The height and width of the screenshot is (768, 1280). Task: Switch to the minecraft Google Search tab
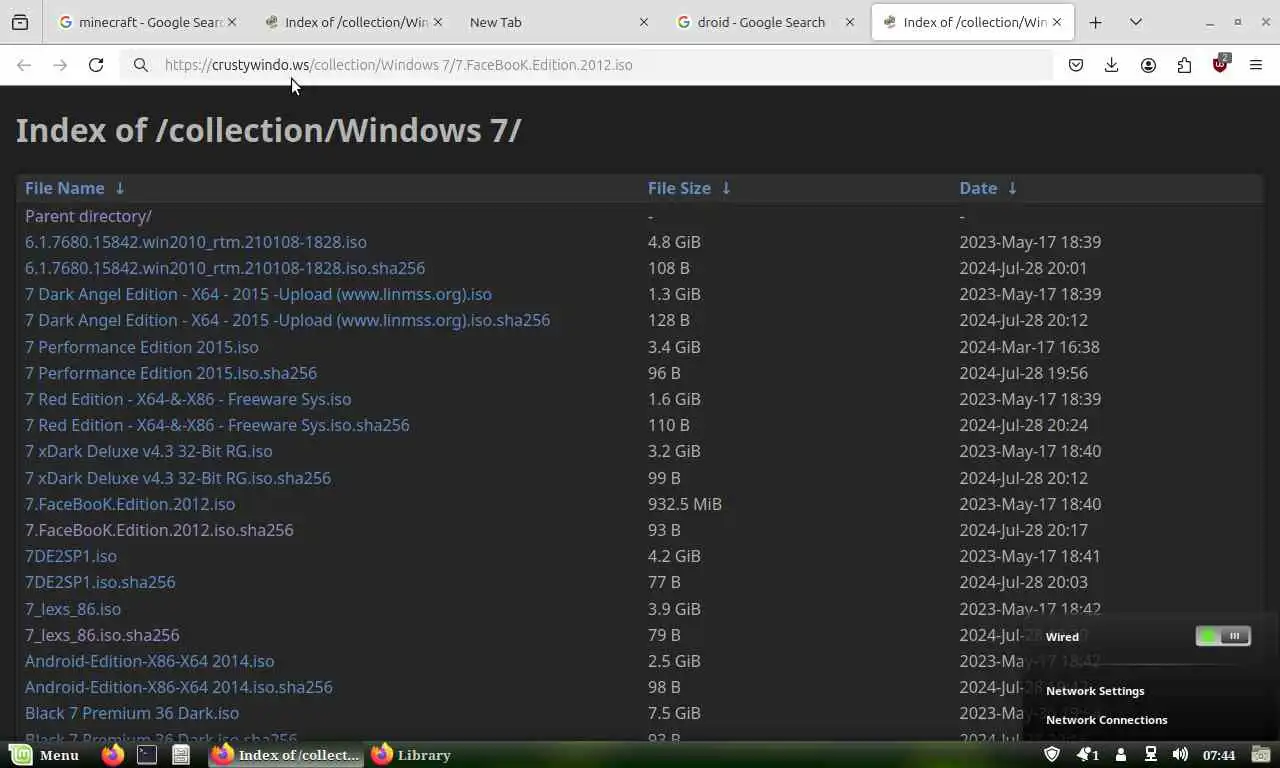click(146, 22)
